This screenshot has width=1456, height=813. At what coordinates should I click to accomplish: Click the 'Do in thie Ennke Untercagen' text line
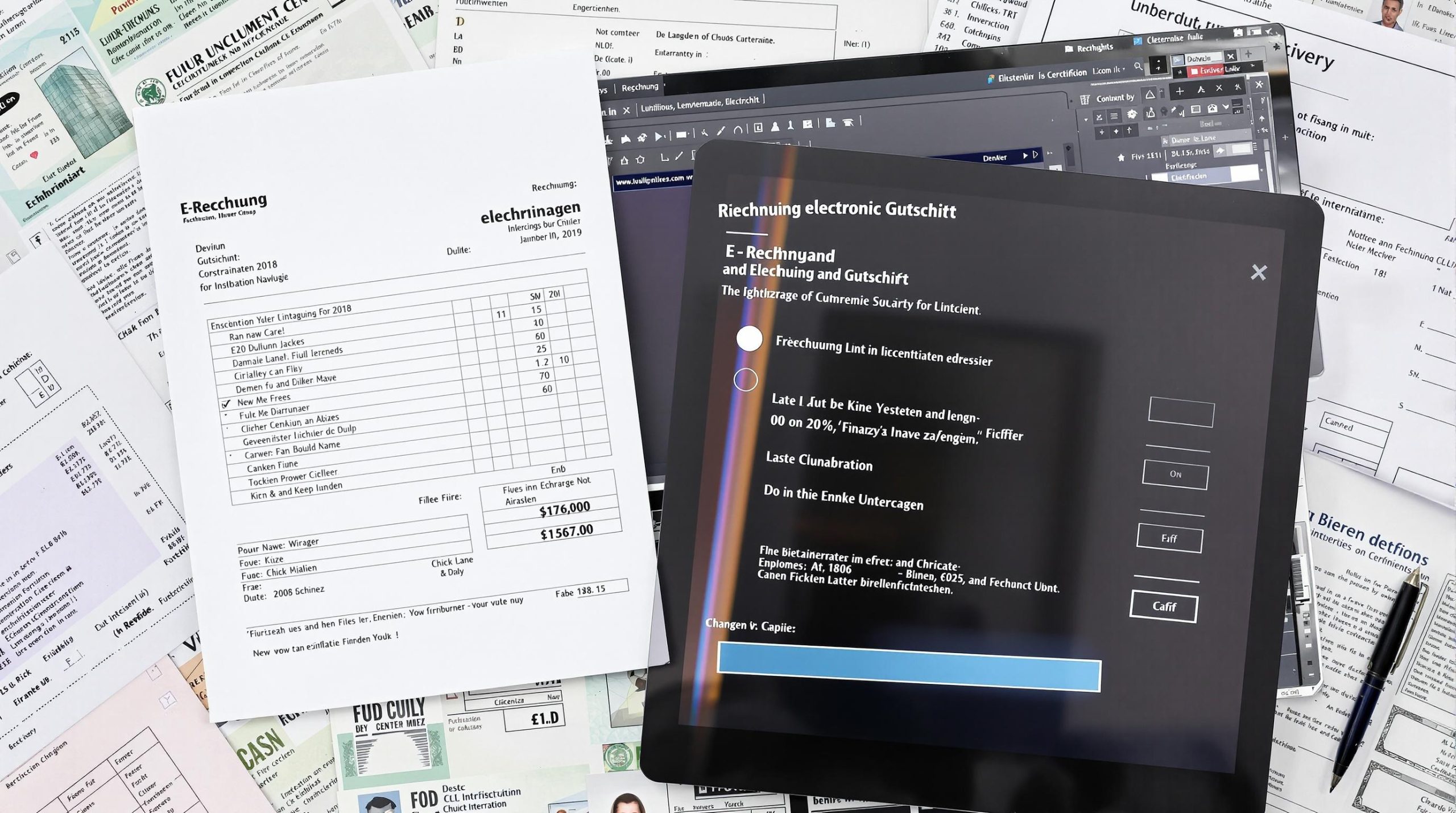(843, 498)
